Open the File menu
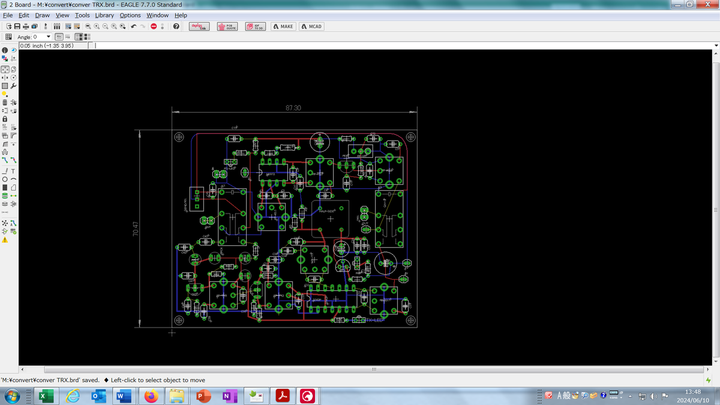 [x=8, y=16]
